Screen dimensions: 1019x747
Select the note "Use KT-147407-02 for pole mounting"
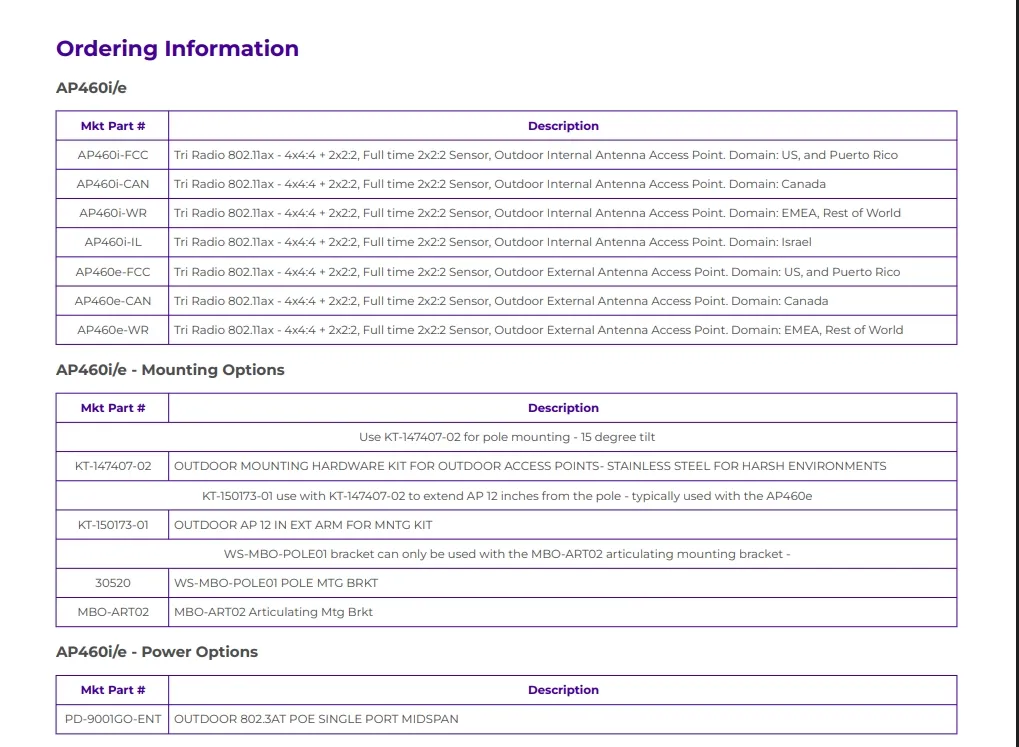[507, 437]
